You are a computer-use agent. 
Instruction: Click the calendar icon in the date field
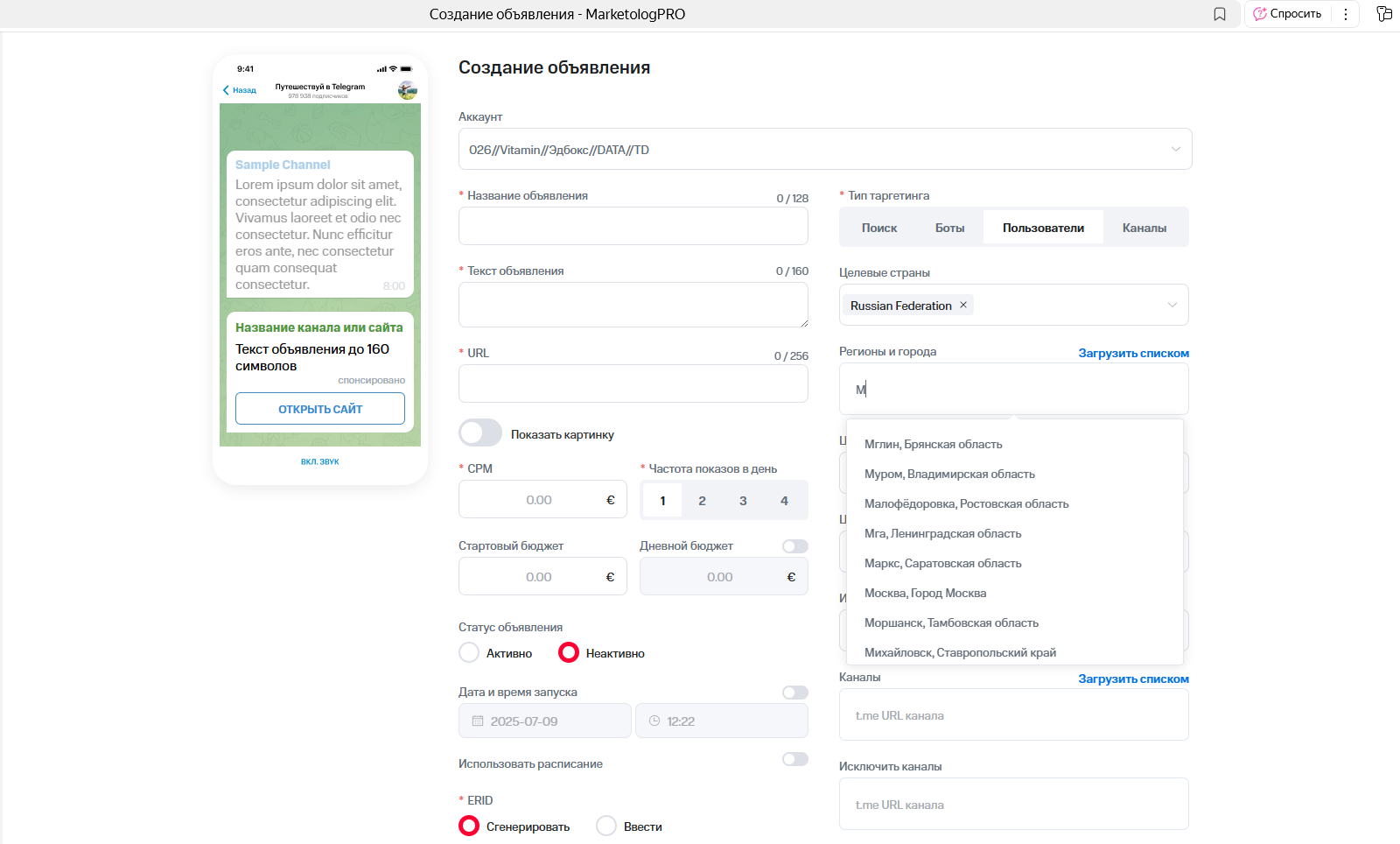(478, 721)
